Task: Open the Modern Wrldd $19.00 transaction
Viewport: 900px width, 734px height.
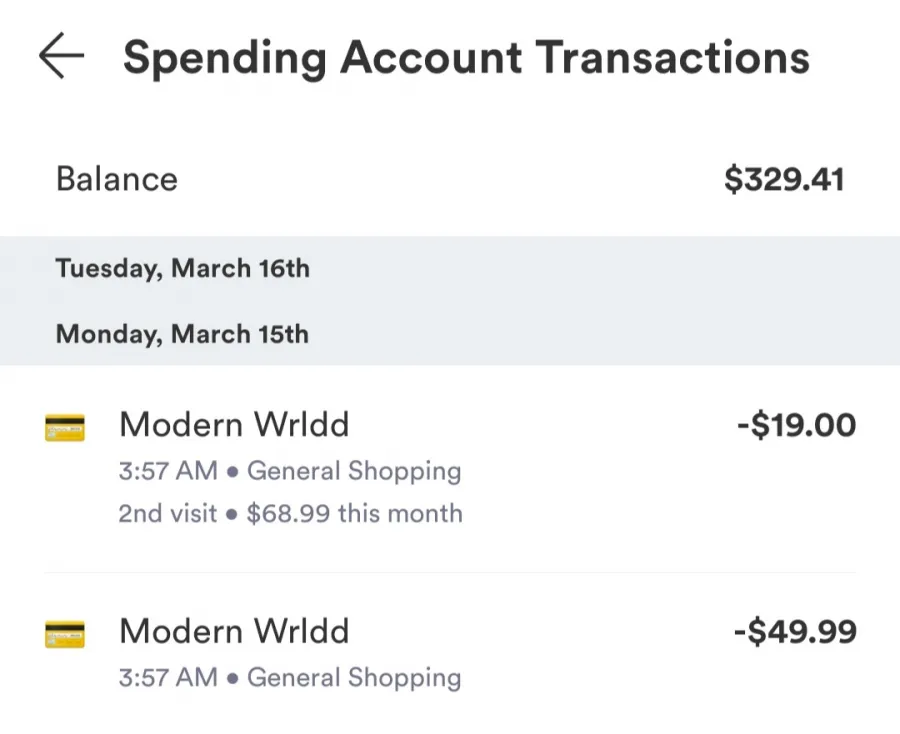Action: click(450, 468)
